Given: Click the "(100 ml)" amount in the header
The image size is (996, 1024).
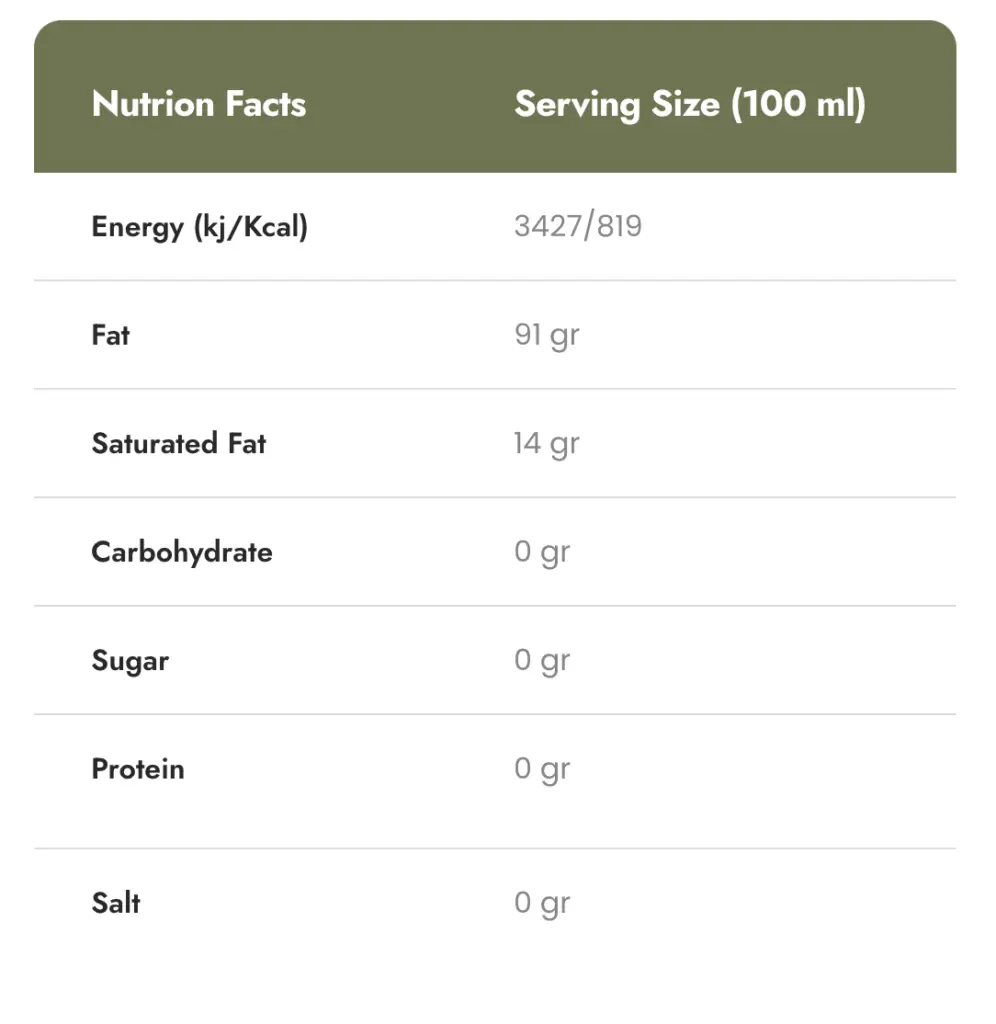Looking at the screenshot, I should coord(798,104).
